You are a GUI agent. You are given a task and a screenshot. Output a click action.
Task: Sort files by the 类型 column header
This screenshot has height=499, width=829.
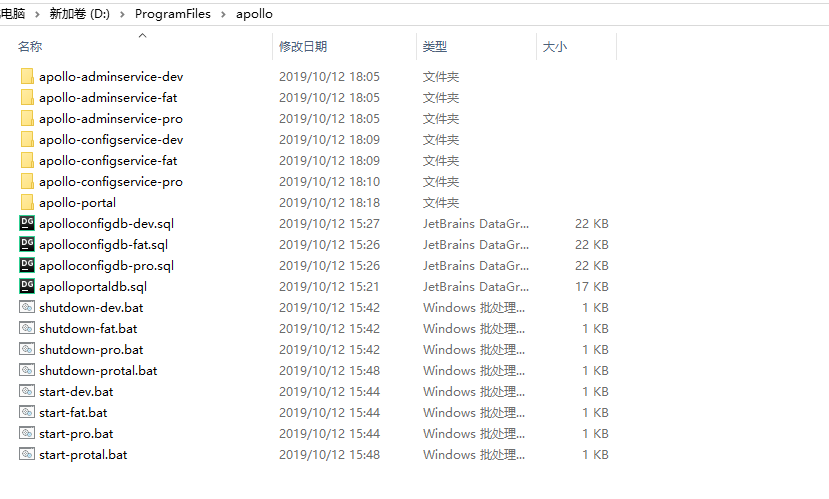(435, 47)
